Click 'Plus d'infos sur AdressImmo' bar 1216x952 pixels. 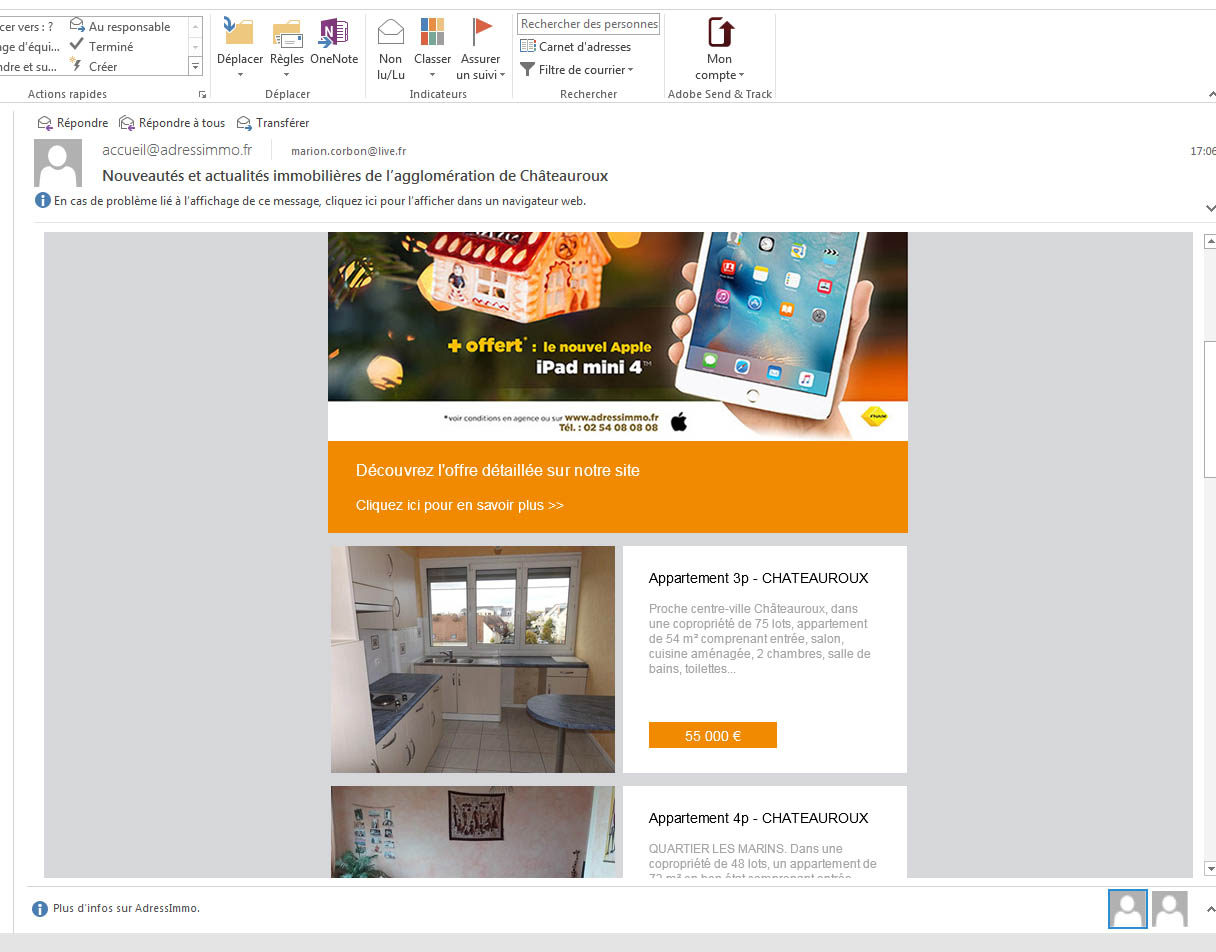(116, 909)
